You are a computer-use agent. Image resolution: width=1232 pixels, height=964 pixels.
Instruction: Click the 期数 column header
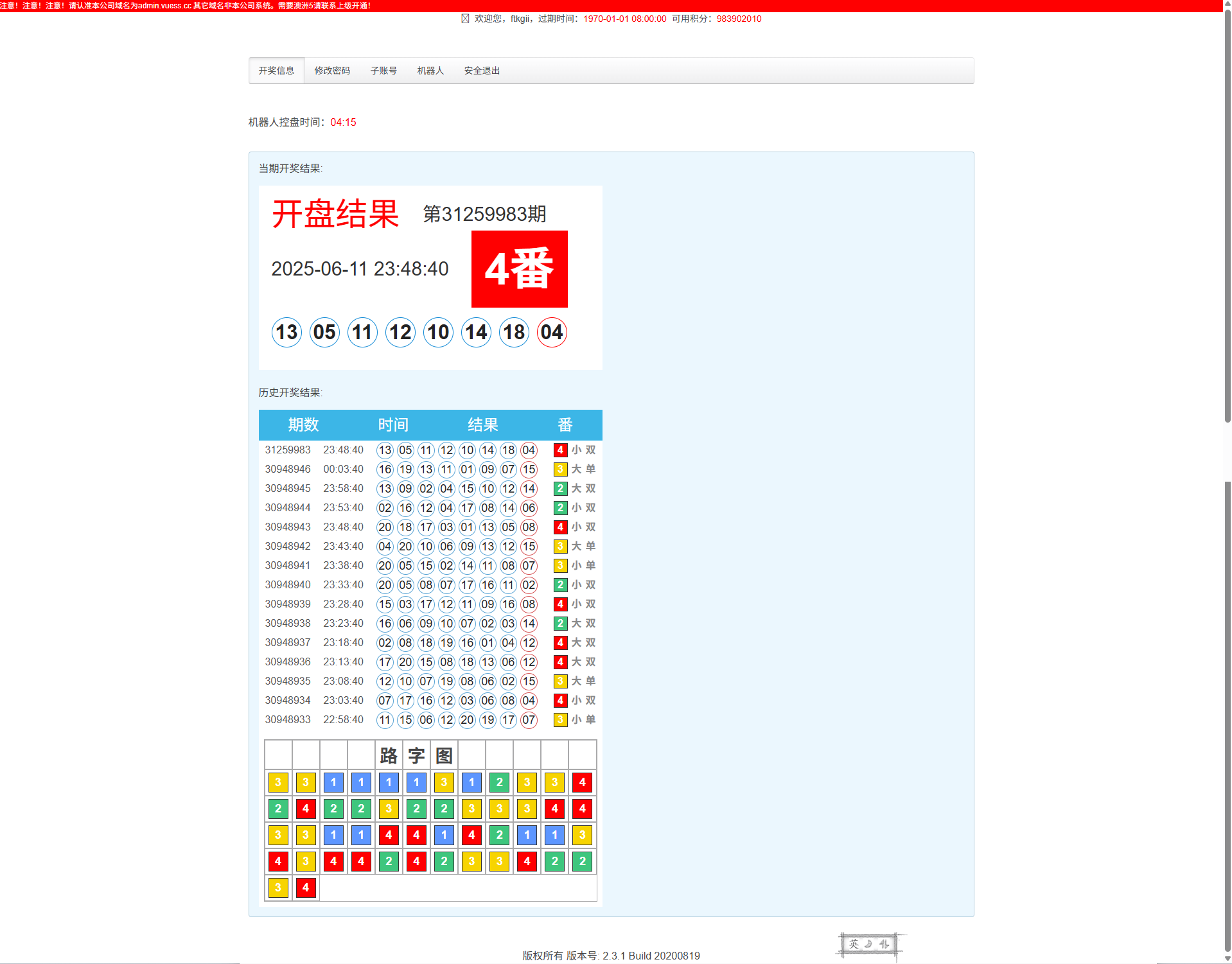[x=303, y=425]
